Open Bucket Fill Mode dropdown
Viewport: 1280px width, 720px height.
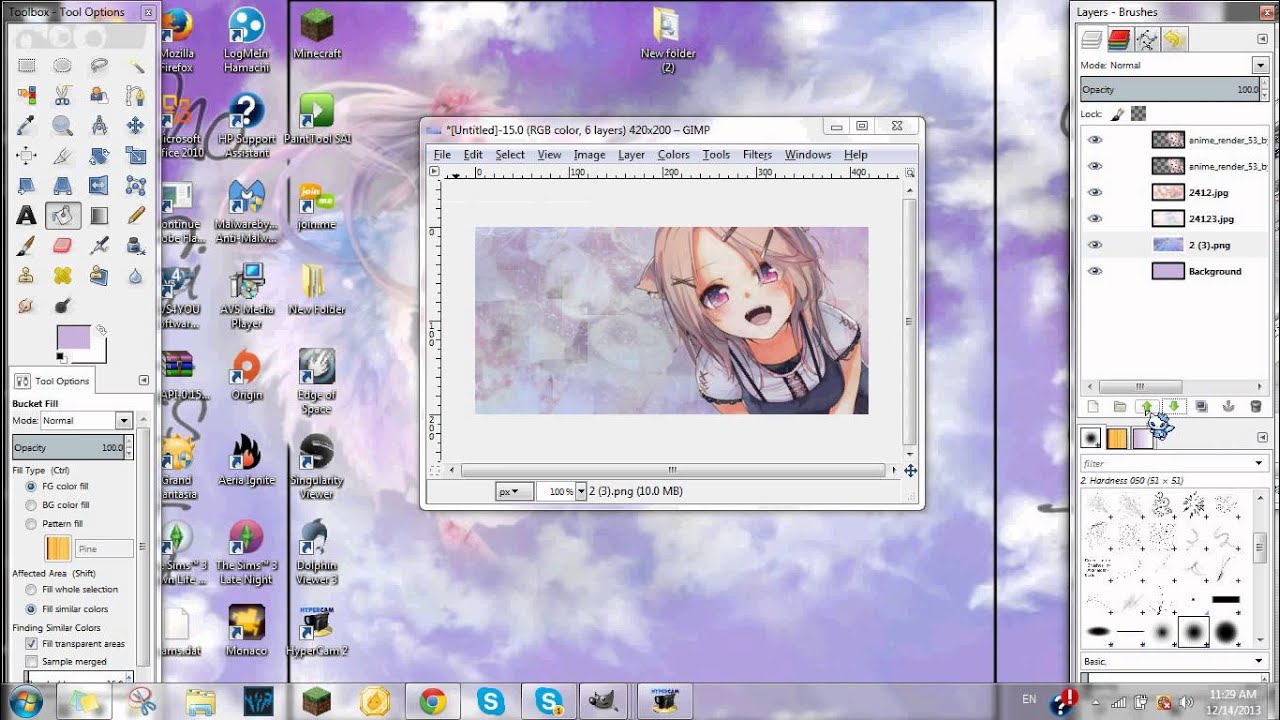(x=123, y=421)
